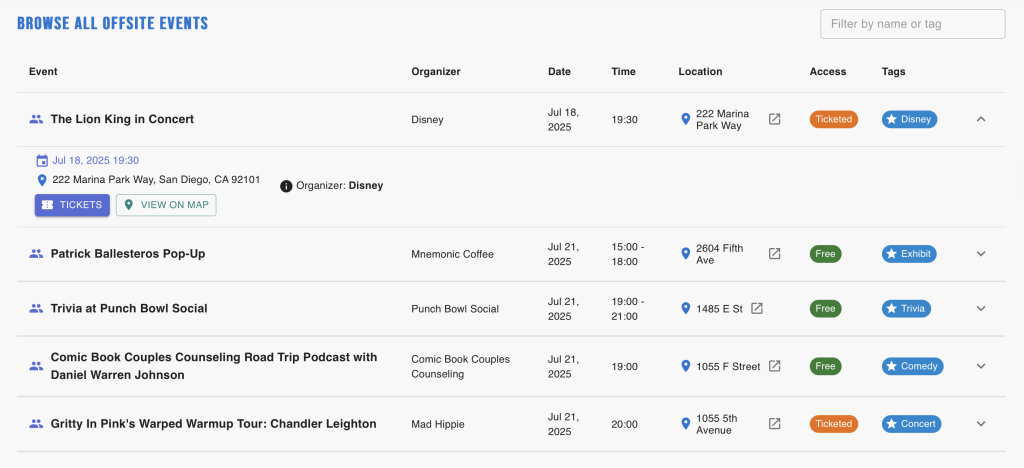The width and height of the screenshot is (1024, 468).
Task: Click the info icon beside Organizer: Disney
Action: [286, 186]
